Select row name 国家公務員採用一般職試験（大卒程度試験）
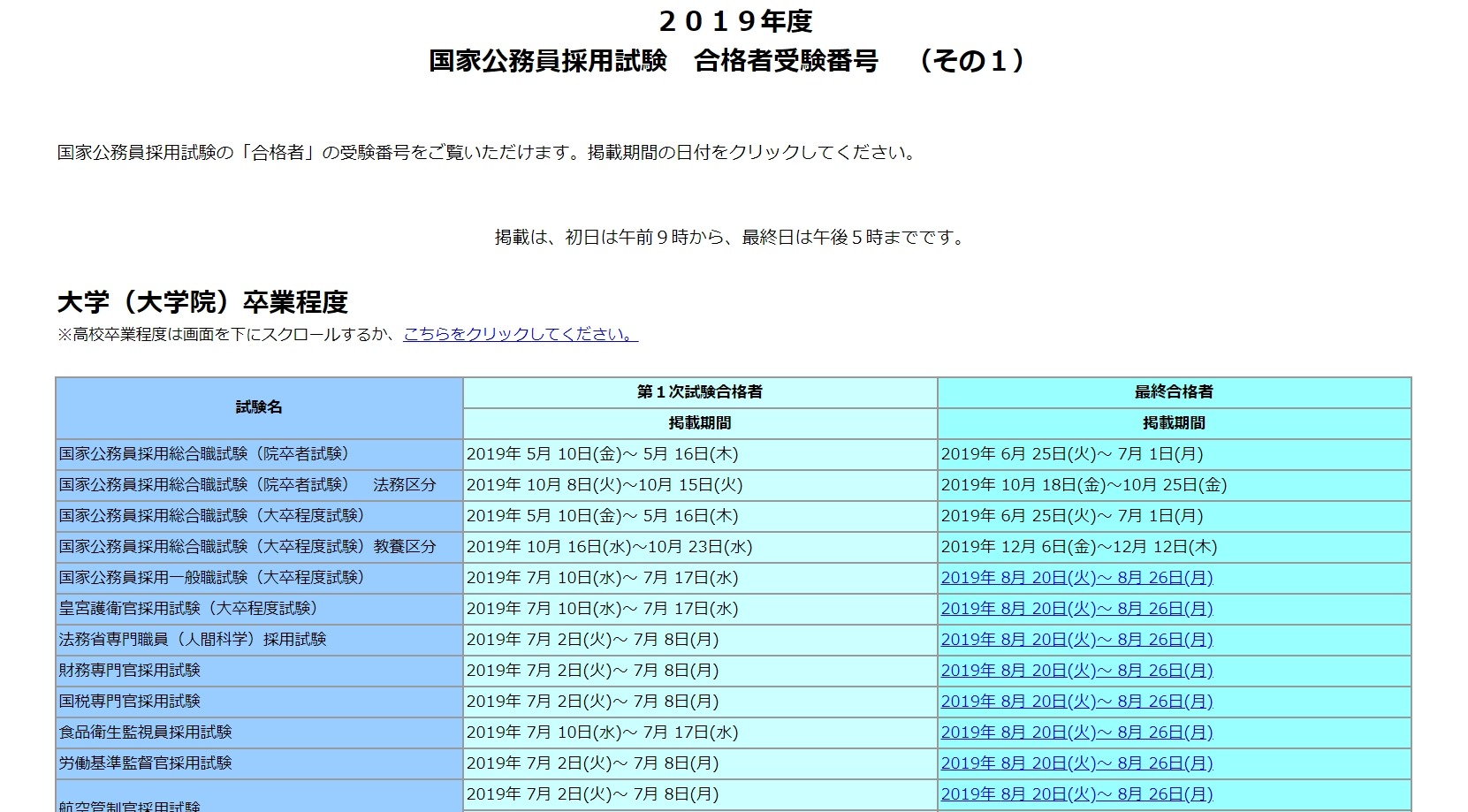Viewport: 1468px width, 812px height. tap(212, 578)
